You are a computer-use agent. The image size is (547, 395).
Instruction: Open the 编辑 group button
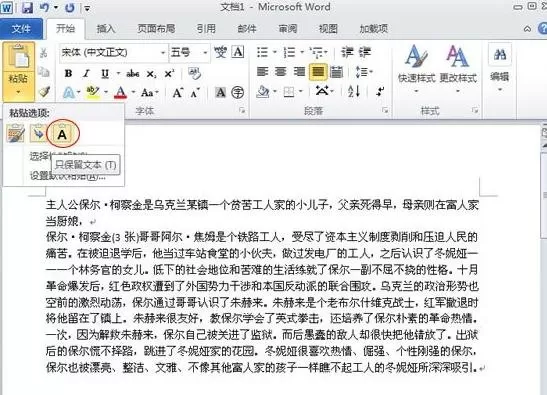pos(500,68)
